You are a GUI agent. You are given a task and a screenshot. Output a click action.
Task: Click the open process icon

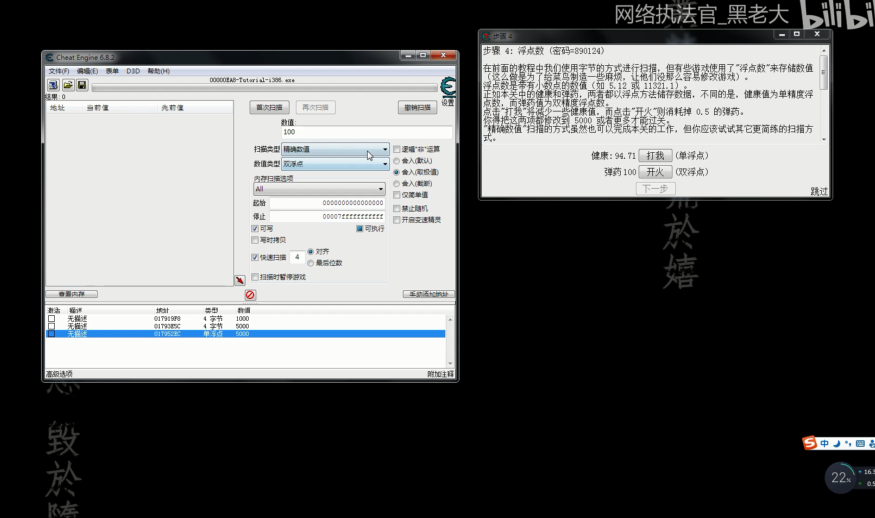(53, 86)
